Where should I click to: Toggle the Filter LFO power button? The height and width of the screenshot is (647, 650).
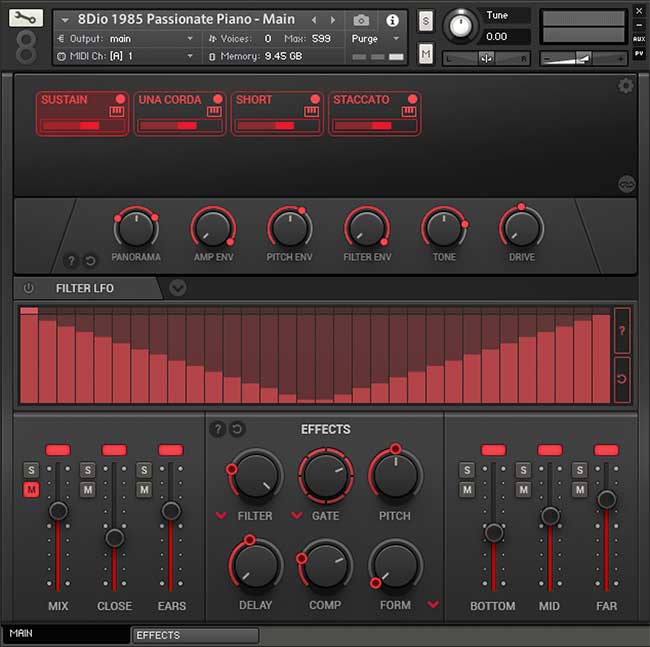[x=28, y=288]
